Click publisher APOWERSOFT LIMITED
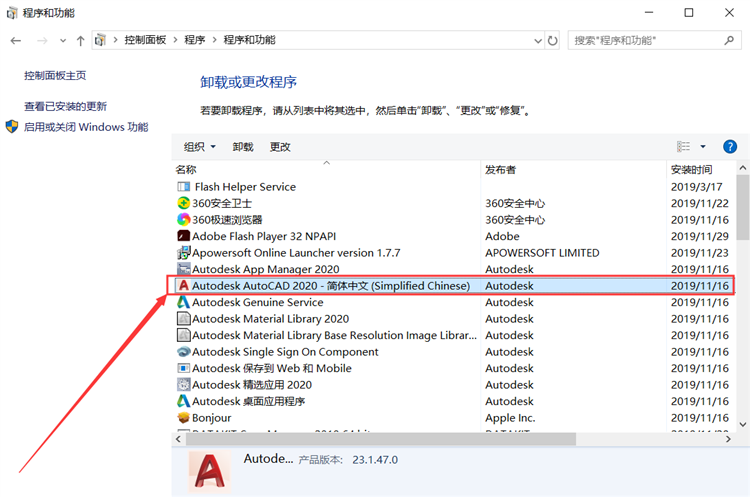The width and height of the screenshot is (750, 497). 542,253
